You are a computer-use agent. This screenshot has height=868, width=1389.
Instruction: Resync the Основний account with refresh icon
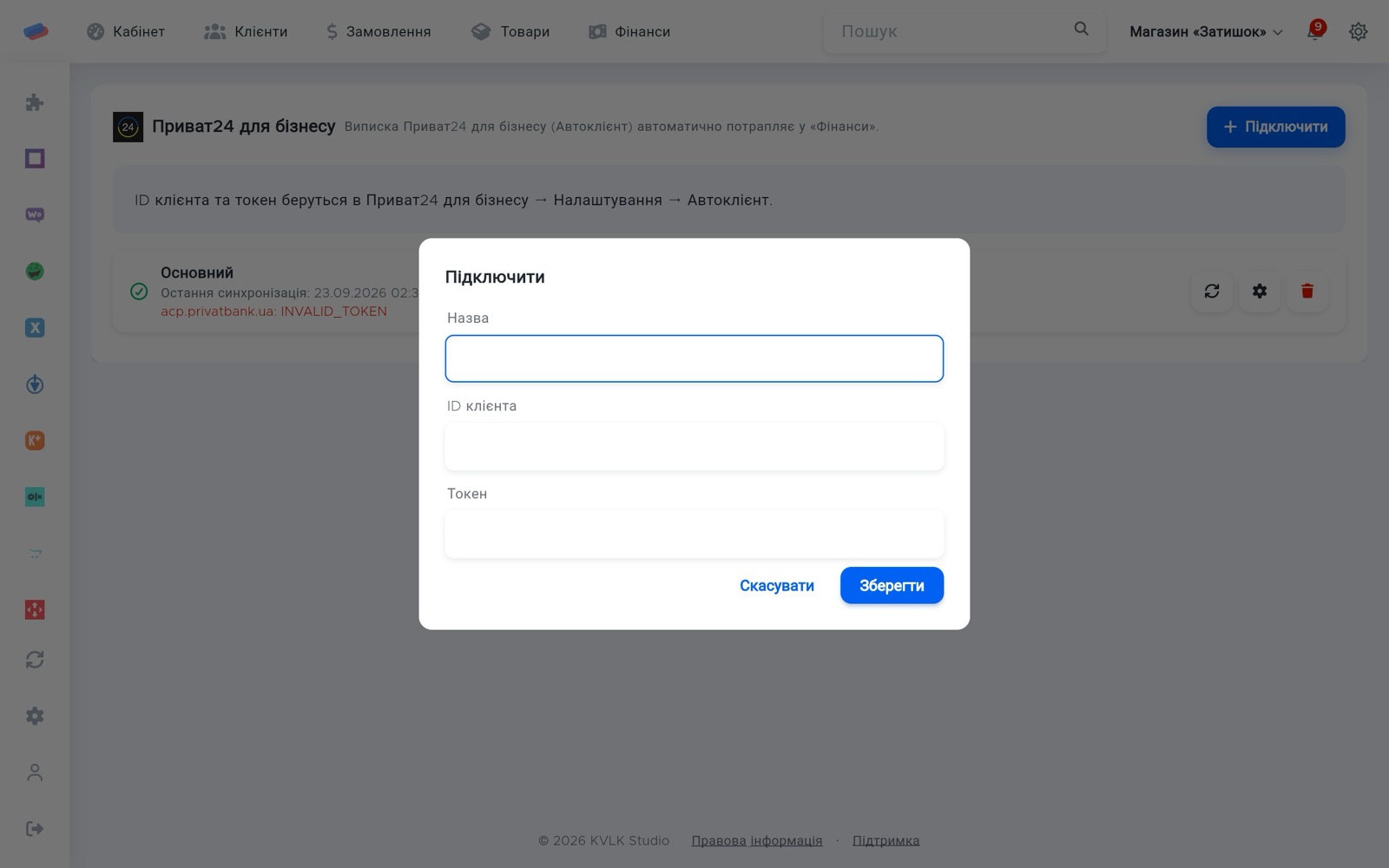click(x=1212, y=291)
